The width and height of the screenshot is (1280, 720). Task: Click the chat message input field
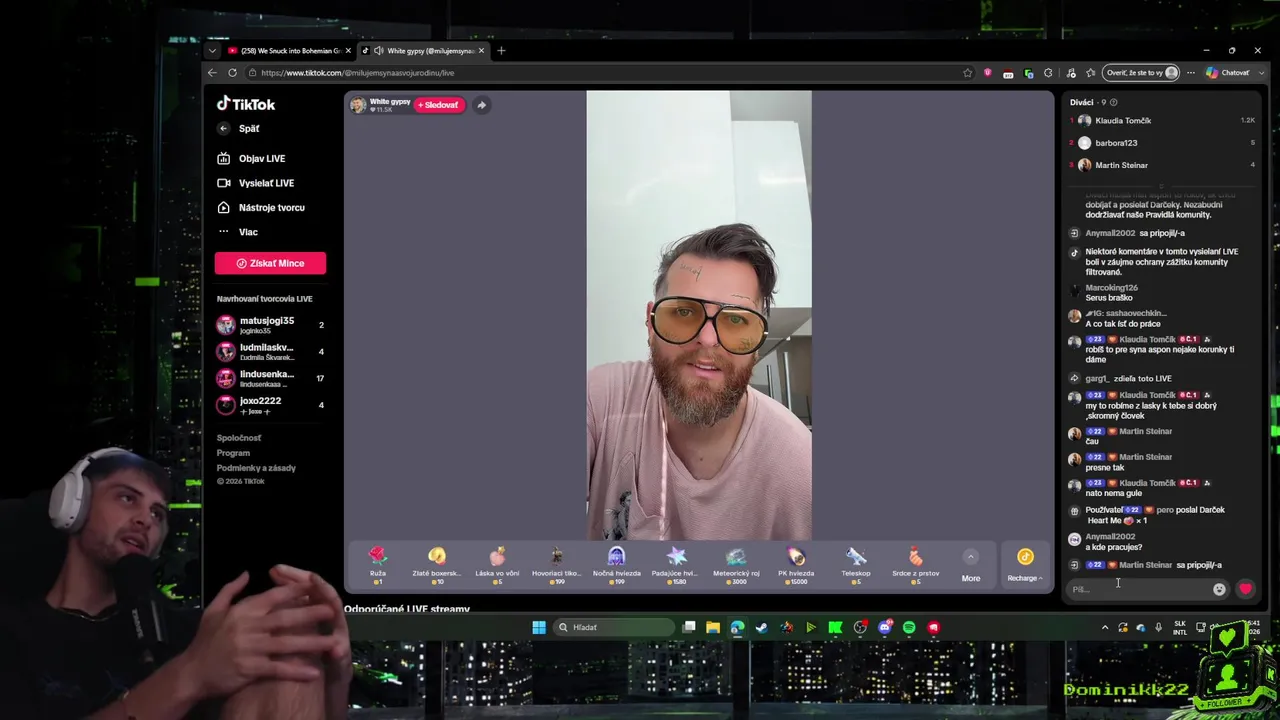1138,589
